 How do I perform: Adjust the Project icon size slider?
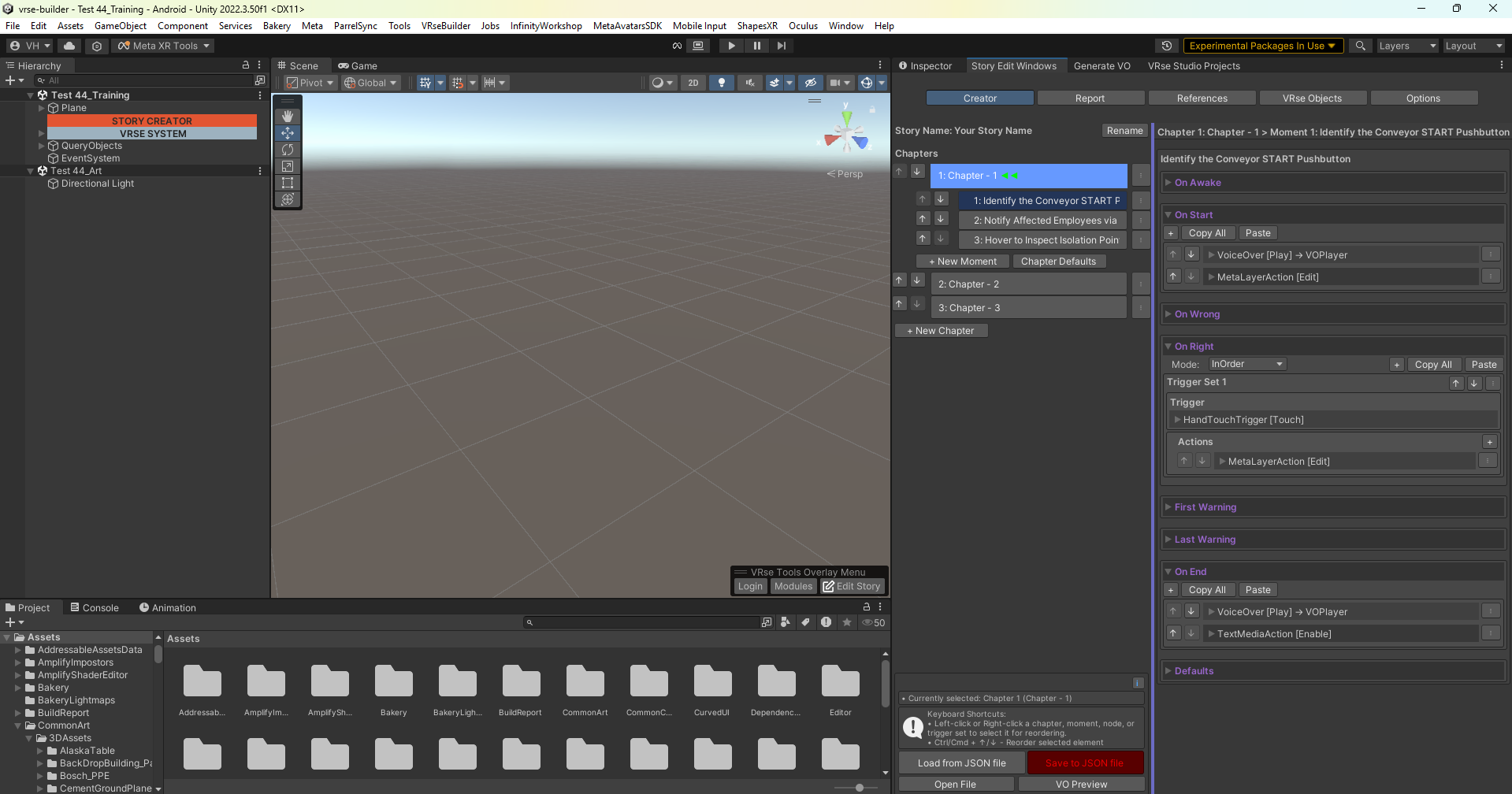[860, 788]
